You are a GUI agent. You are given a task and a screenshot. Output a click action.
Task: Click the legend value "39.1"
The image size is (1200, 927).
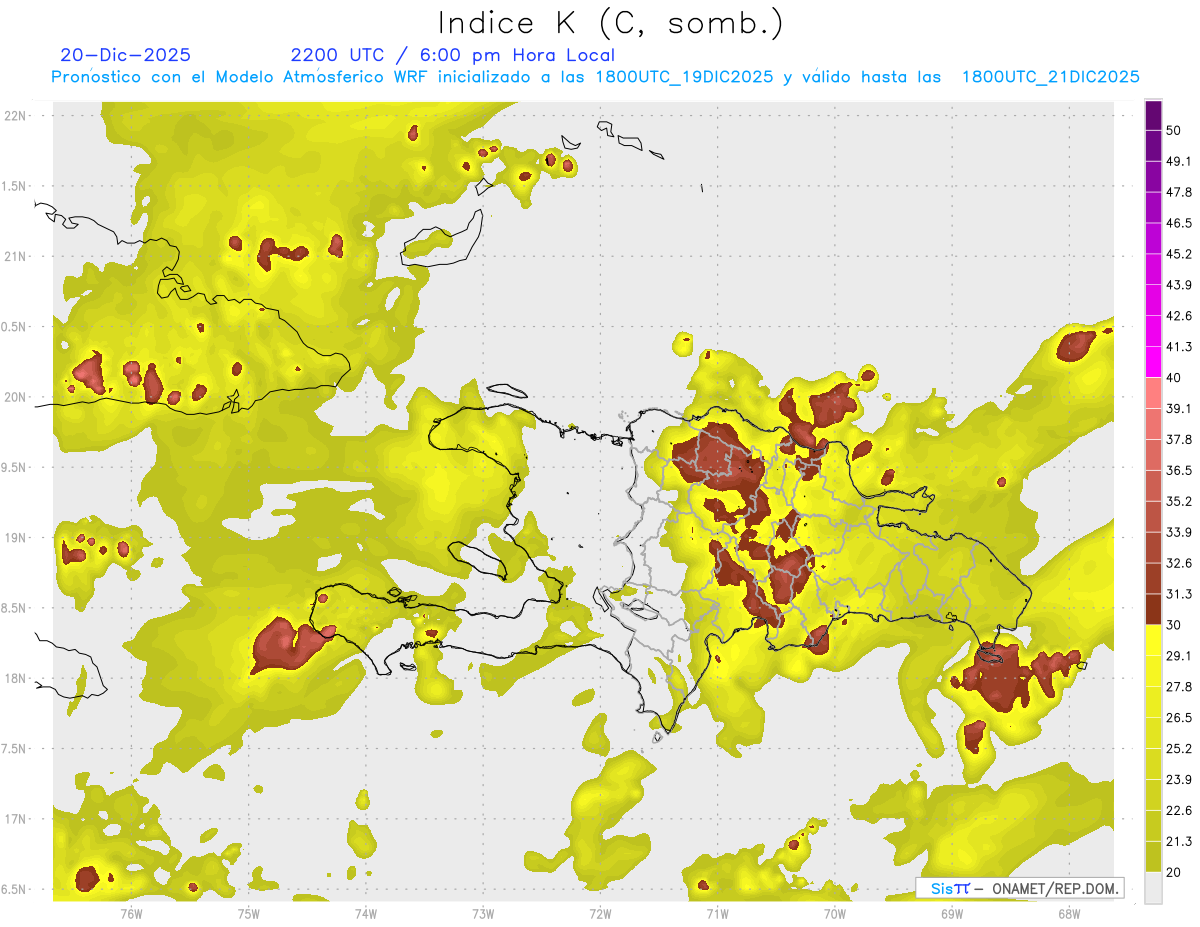pos(1179,408)
